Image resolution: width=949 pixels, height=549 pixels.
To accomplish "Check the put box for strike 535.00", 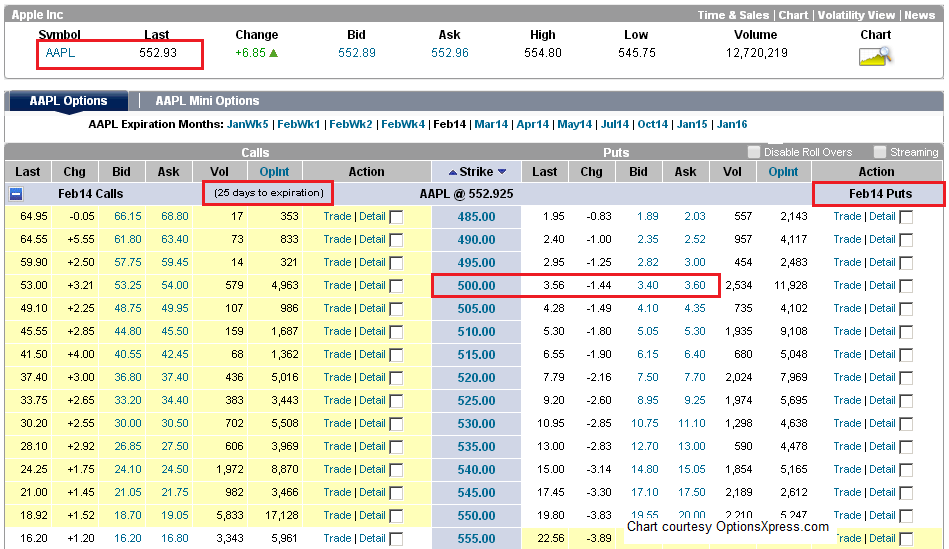I will coord(906,447).
